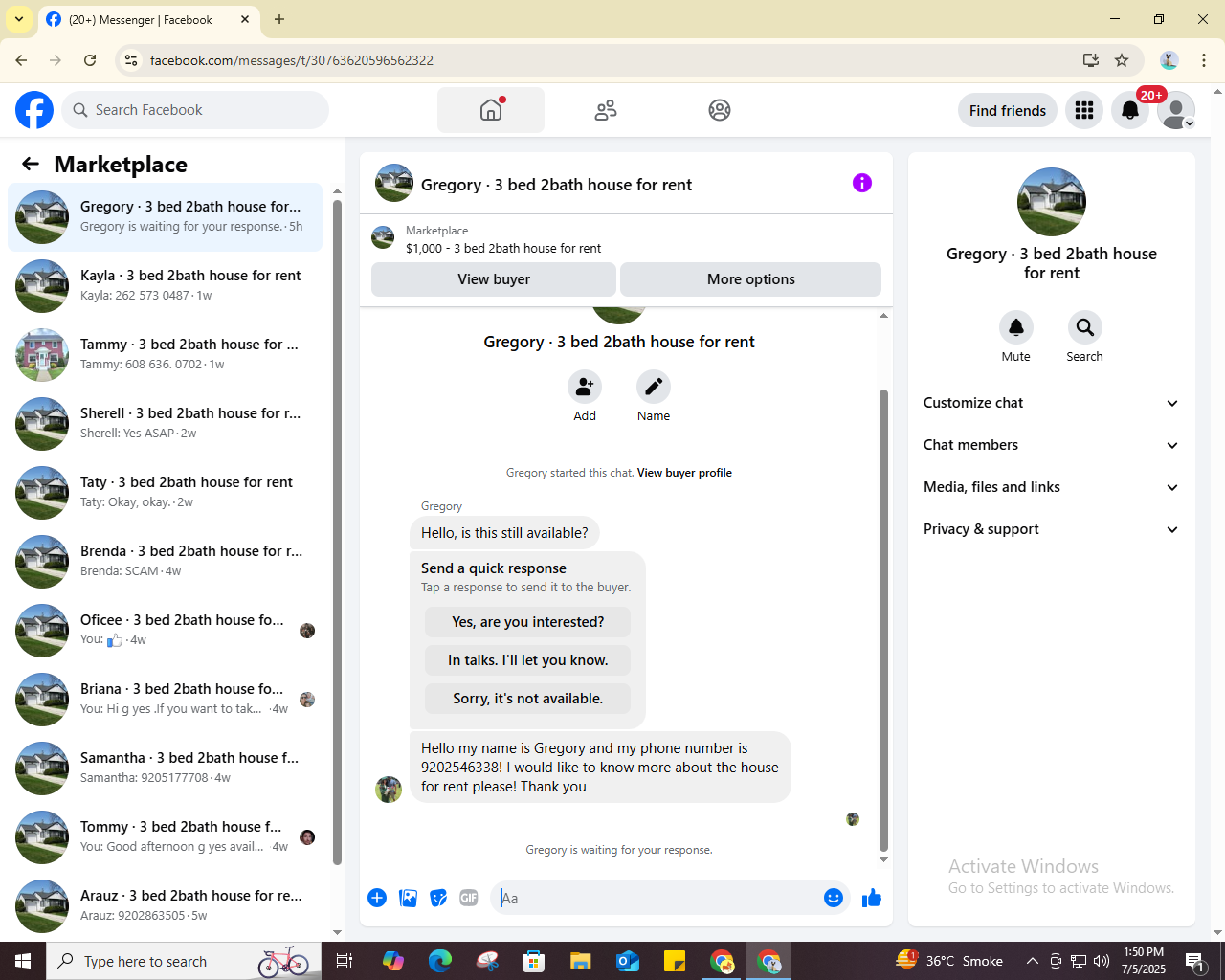Open more actions plus icon in composer
The height and width of the screenshot is (980, 1225).
[x=377, y=898]
